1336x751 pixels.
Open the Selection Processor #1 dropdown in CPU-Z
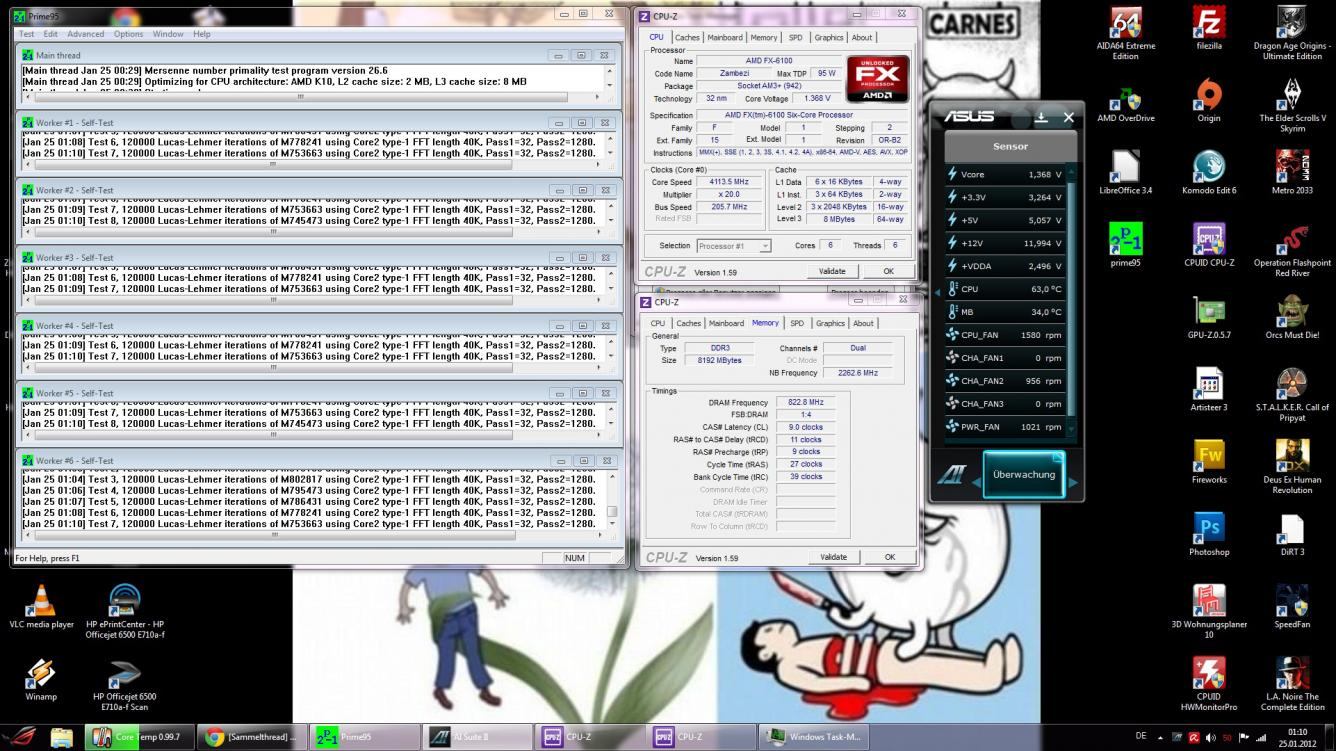coord(733,246)
